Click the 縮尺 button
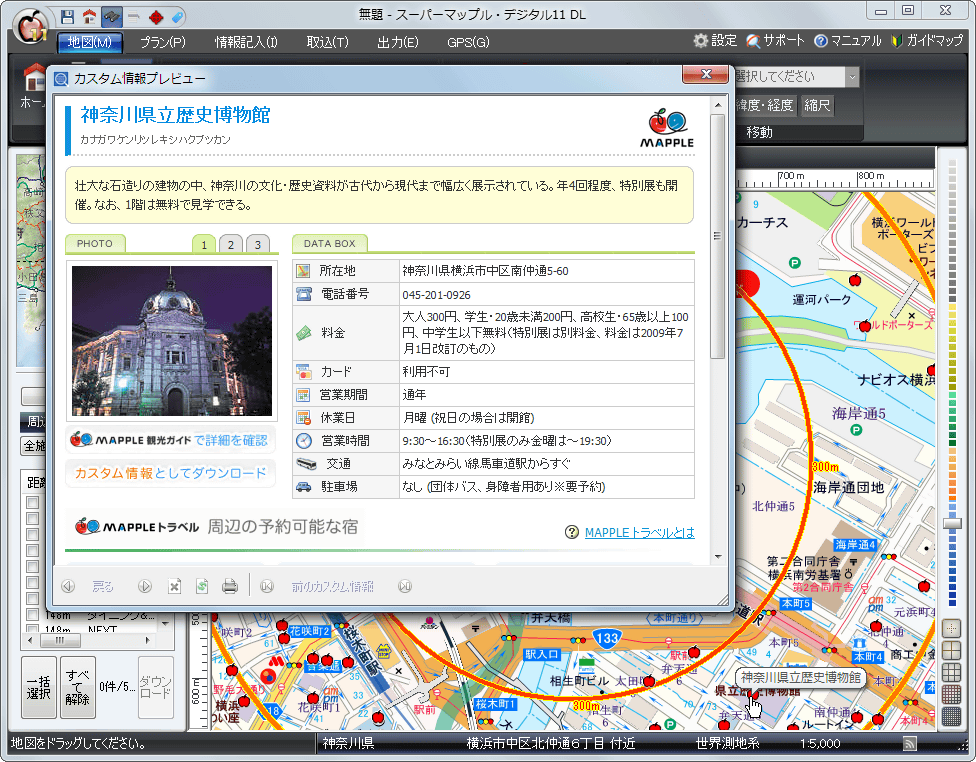 pyautogui.click(x=817, y=105)
